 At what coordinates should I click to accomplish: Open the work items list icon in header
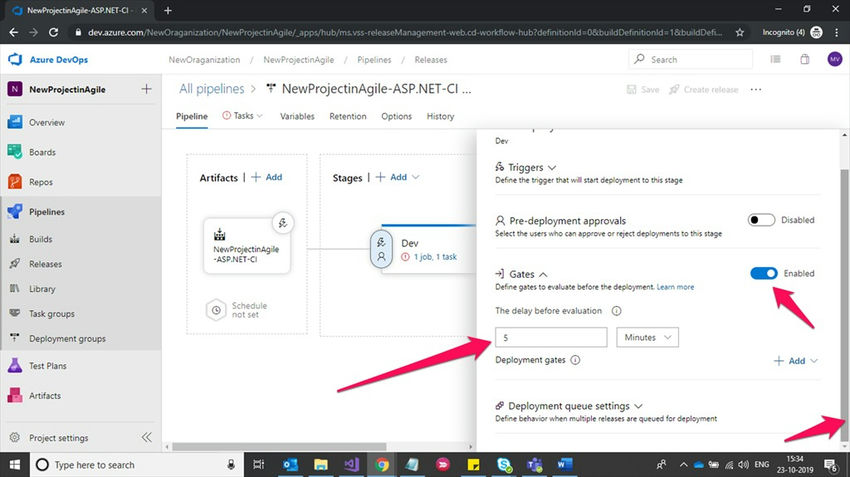pyautogui.click(x=776, y=60)
